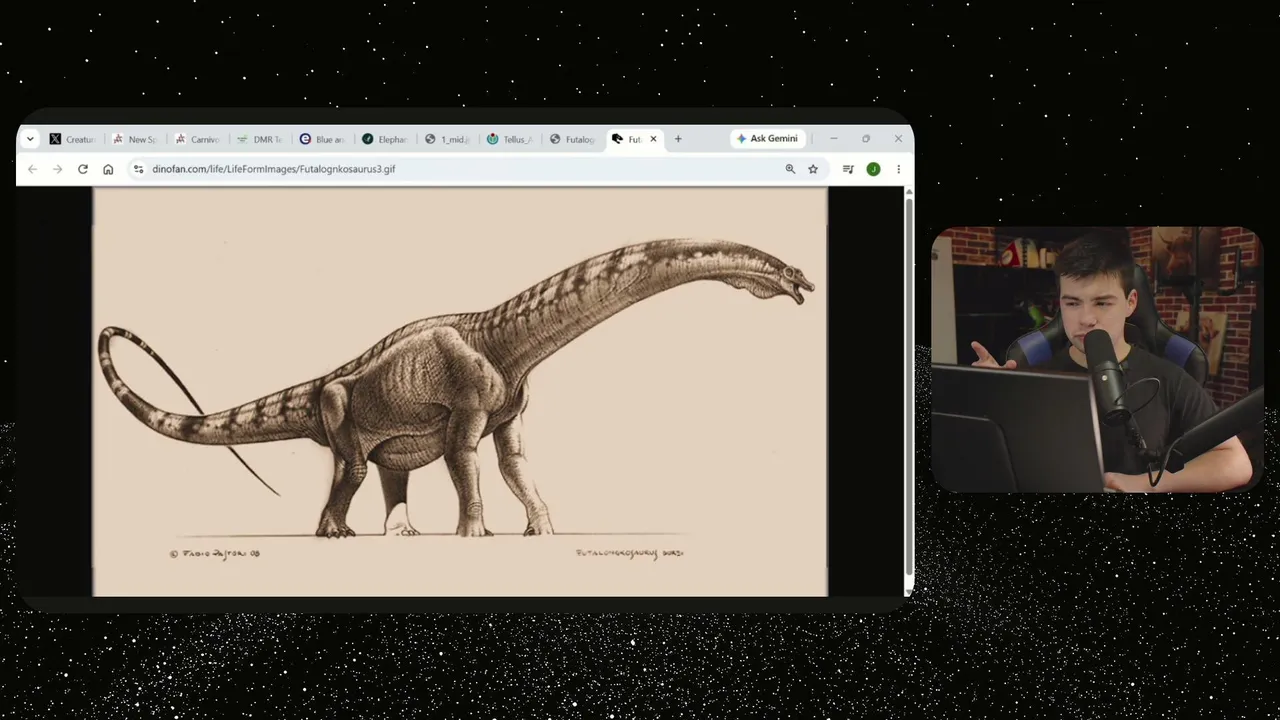Open the green profile avatar
The image size is (1280, 720).
tap(873, 169)
